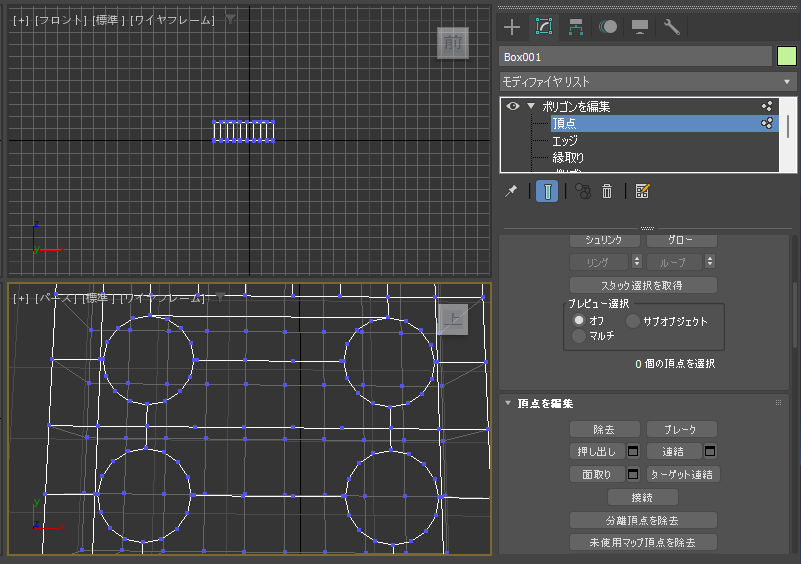Open front viewport ワイヤフレーム menu
The height and width of the screenshot is (564, 801).
[x=173, y=20]
